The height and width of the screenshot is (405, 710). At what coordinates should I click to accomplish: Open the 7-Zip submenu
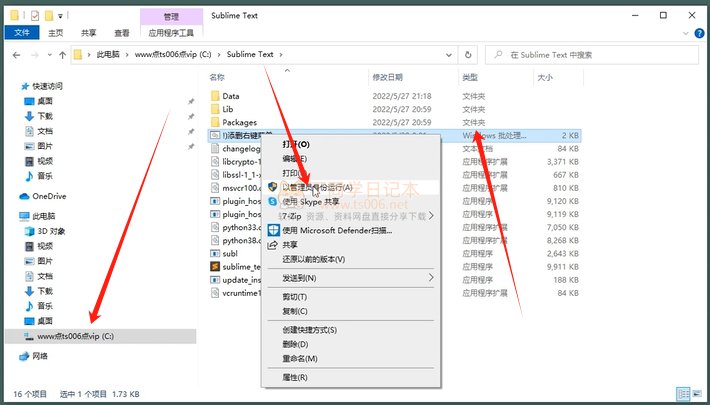point(351,216)
